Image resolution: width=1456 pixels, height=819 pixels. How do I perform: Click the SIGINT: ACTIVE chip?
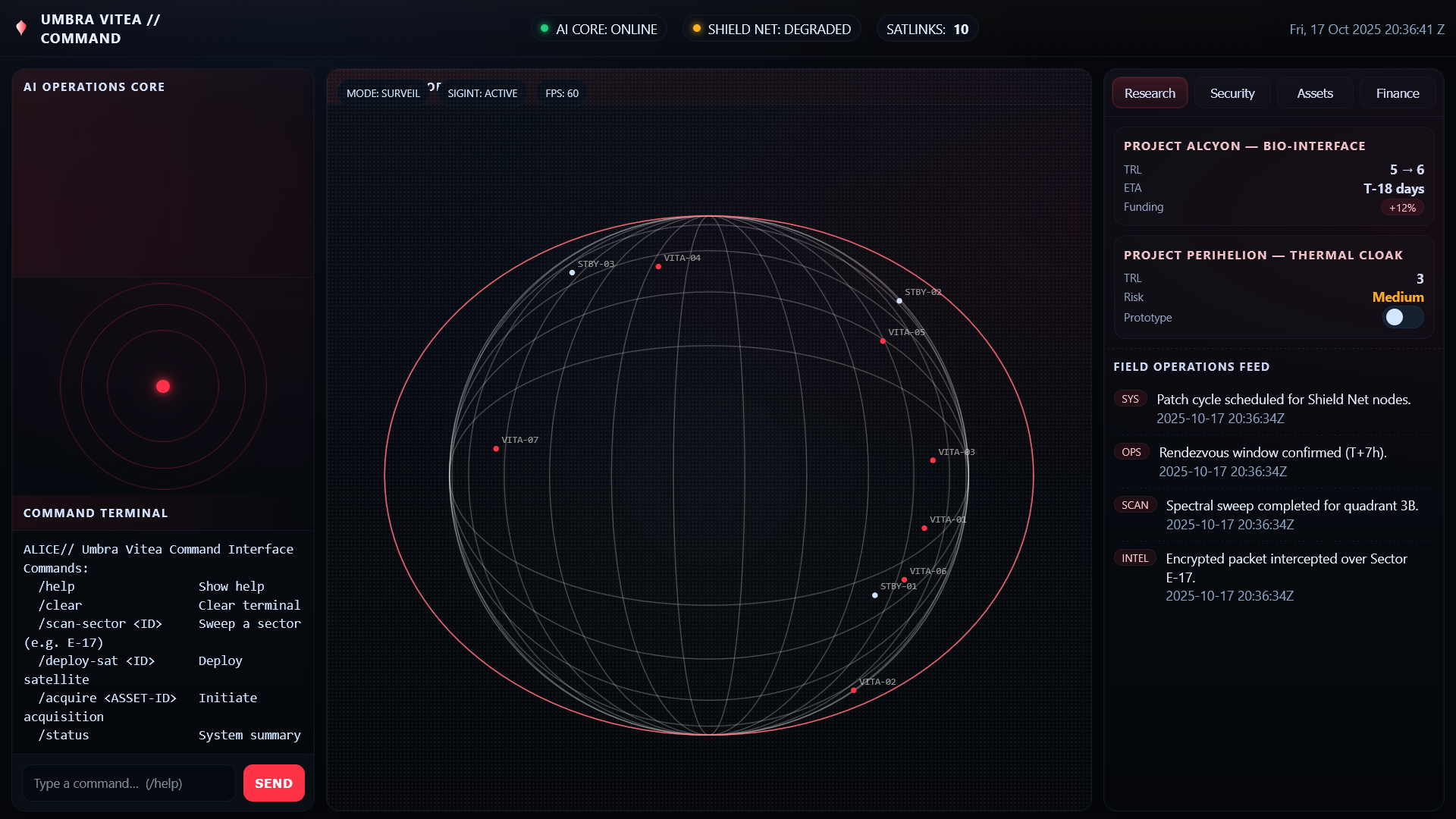[x=482, y=93]
